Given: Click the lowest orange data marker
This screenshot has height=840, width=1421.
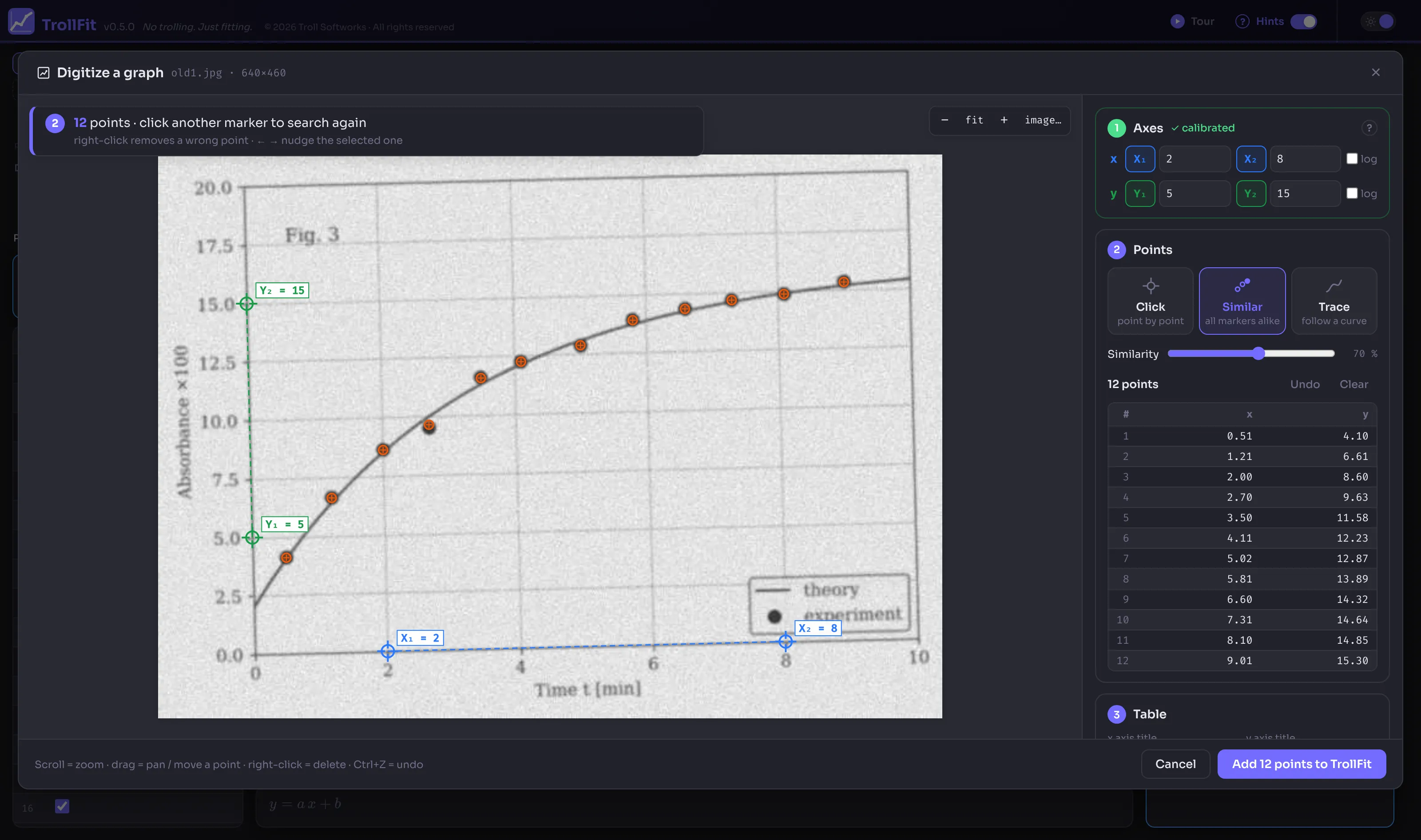Looking at the screenshot, I should [286, 558].
